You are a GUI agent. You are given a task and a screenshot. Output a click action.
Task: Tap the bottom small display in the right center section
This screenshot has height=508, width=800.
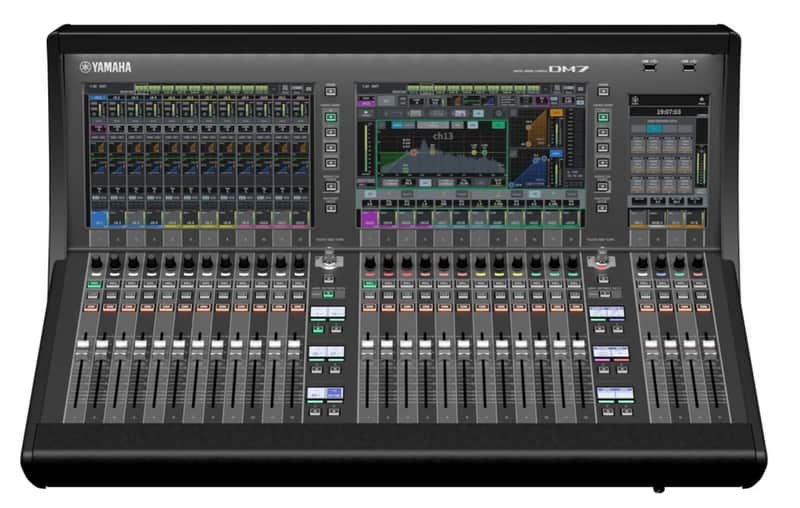click(615, 393)
